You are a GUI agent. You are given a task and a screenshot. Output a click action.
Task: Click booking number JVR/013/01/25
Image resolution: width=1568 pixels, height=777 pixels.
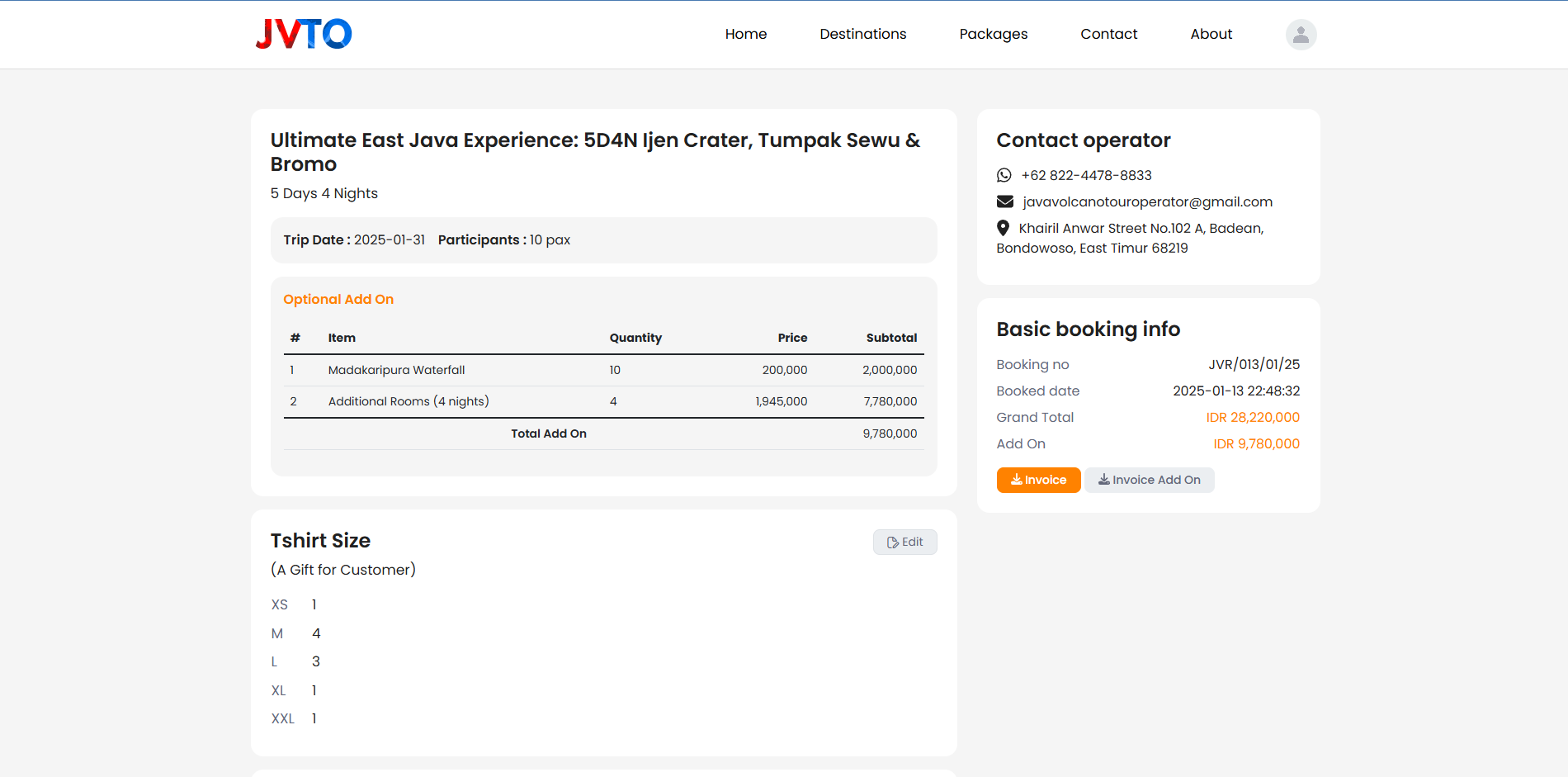coord(1254,364)
